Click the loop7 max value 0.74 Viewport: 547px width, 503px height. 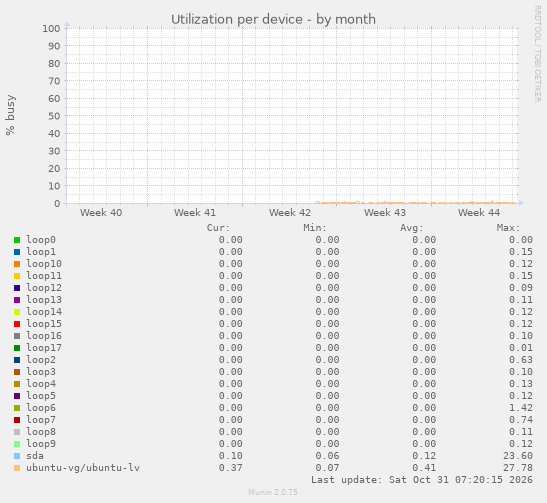coord(521,420)
